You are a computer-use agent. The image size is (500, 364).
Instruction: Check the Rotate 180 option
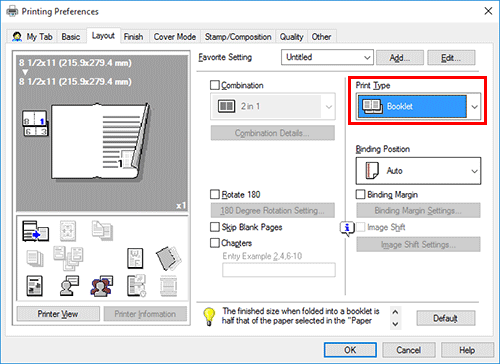tap(215, 194)
